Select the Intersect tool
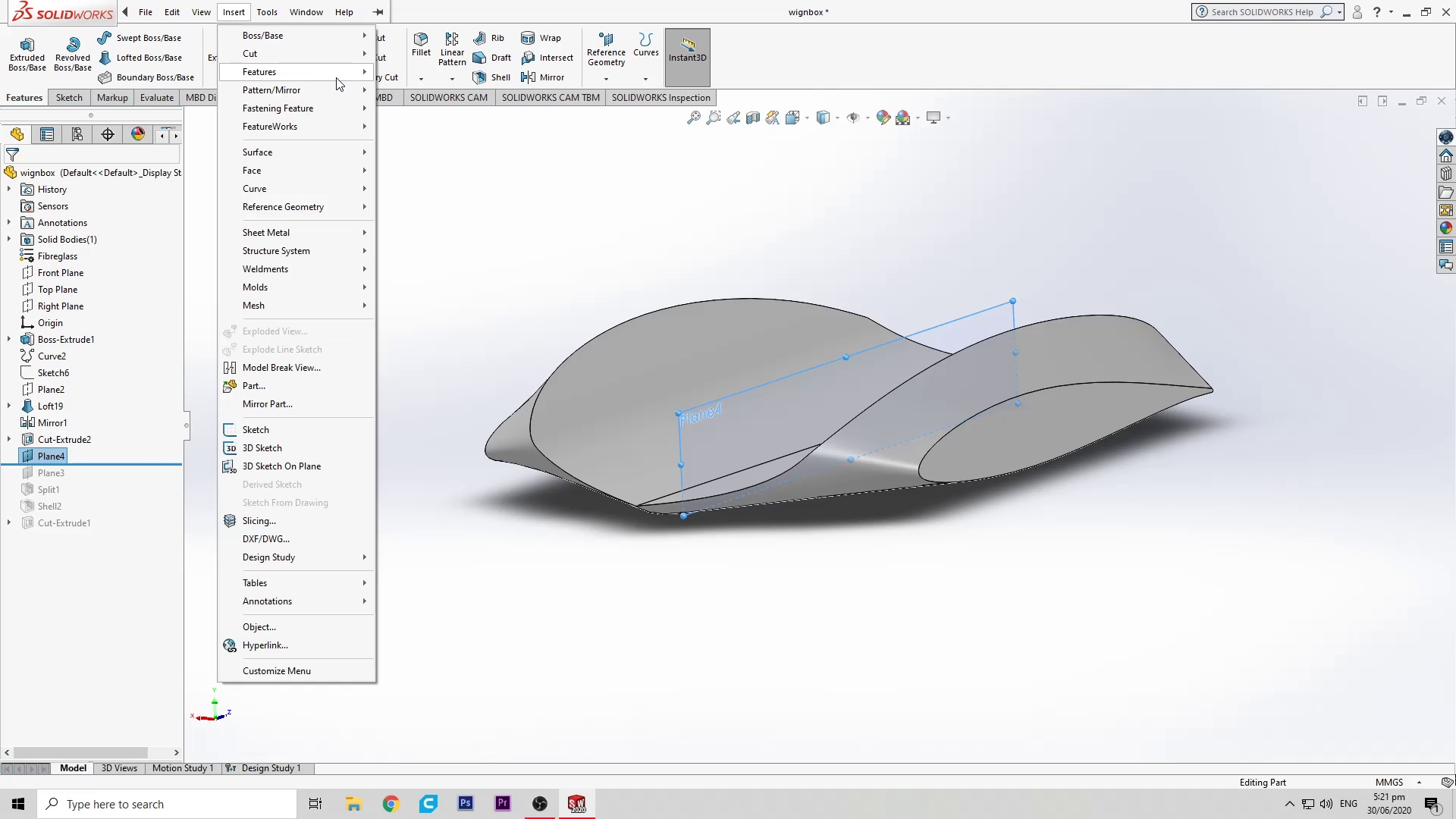The image size is (1456, 819). (548, 58)
